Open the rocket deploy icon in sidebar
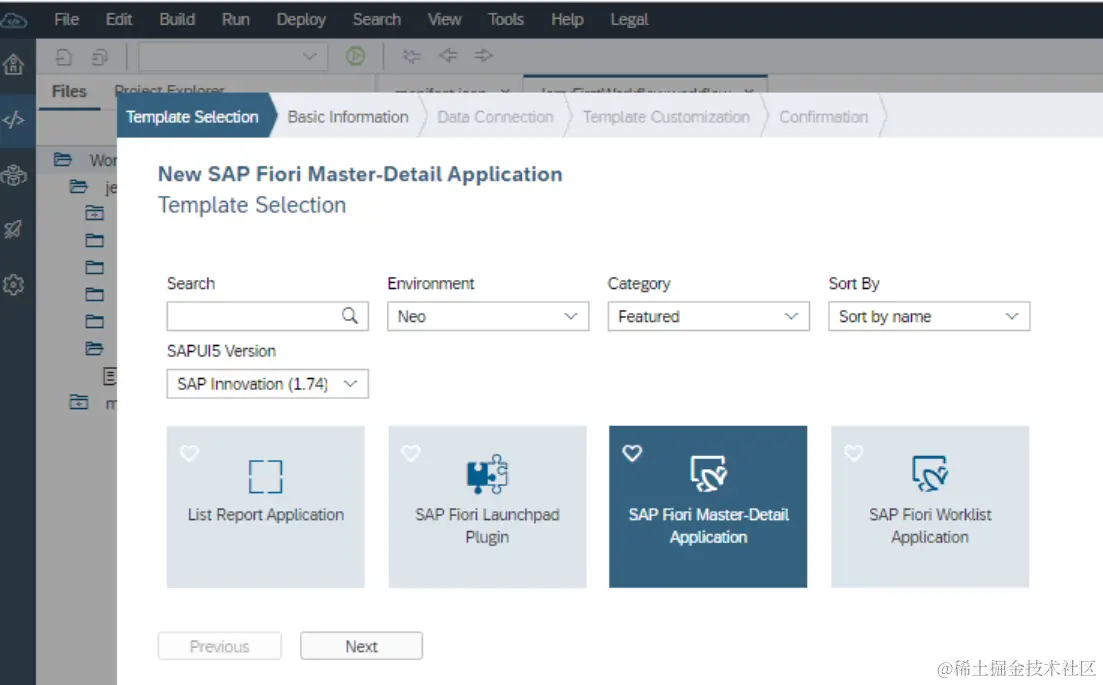Viewport: 1103px width, 685px height. 13,229
